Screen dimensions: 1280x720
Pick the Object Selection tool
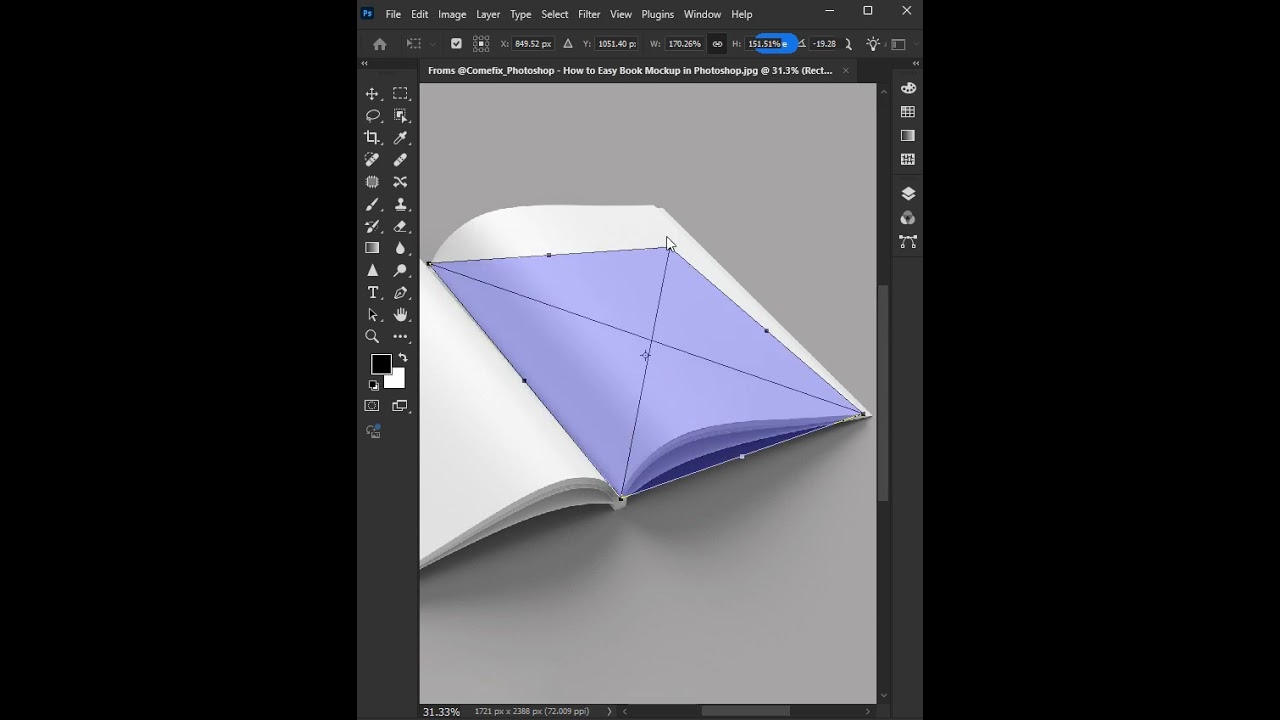[401, 116]
